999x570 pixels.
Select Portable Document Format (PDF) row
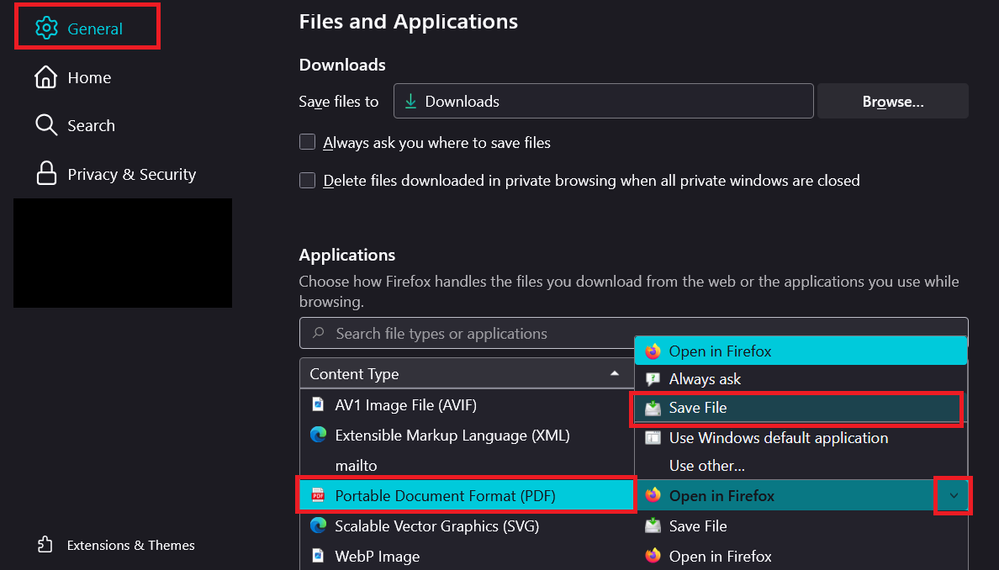466,495
